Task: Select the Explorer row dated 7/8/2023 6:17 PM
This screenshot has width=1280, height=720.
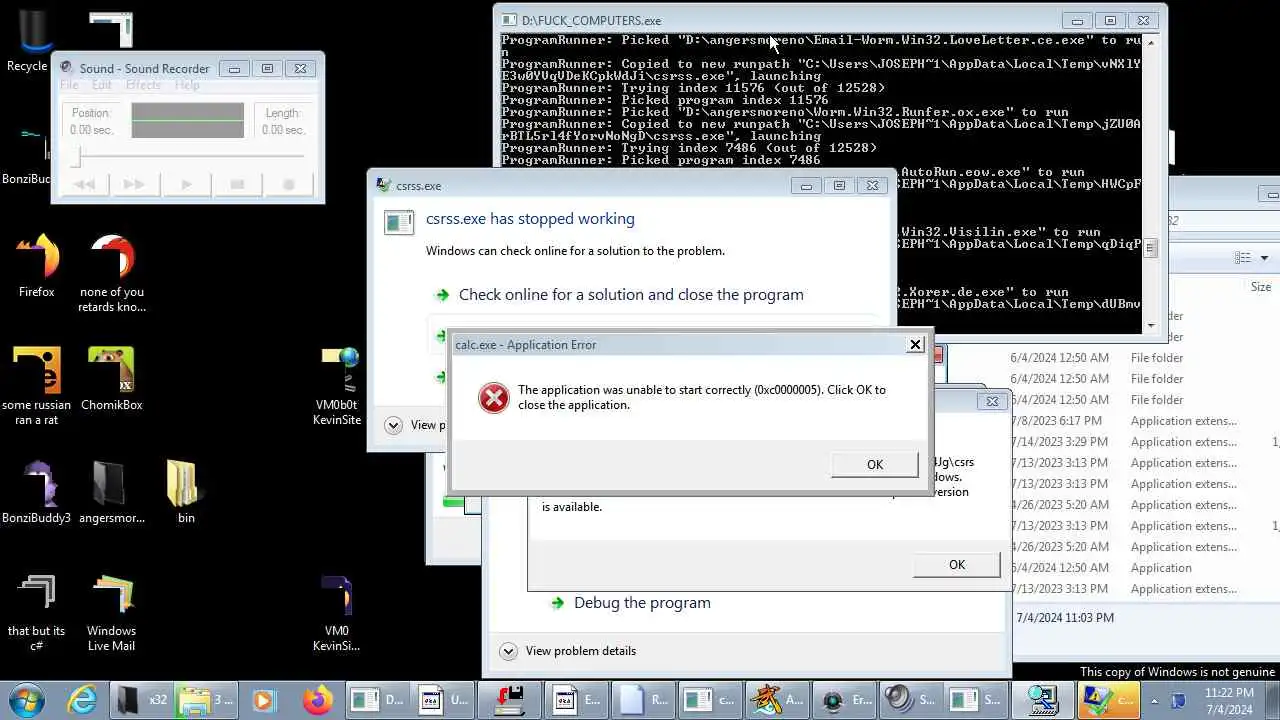Action: tap(1144, 421)
